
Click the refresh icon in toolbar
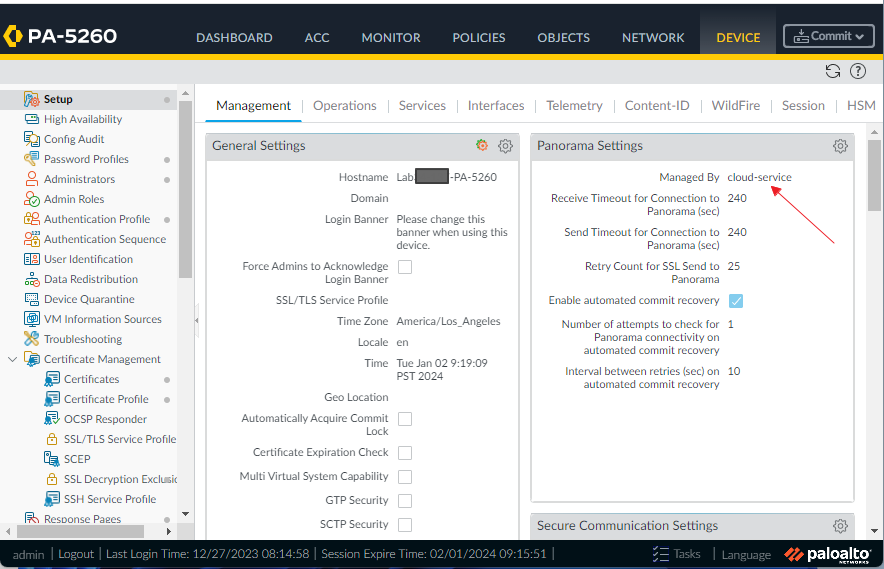(833, 71)
